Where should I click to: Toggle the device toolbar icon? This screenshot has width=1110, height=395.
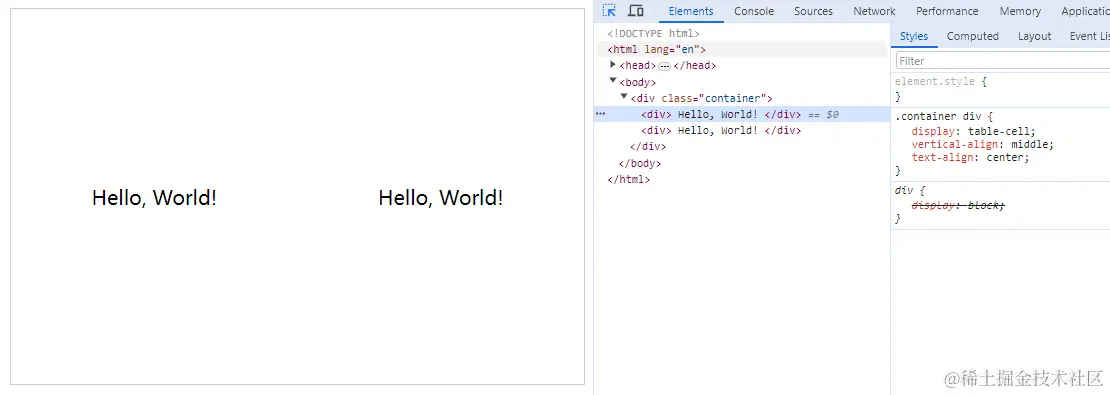pos(636,11)
